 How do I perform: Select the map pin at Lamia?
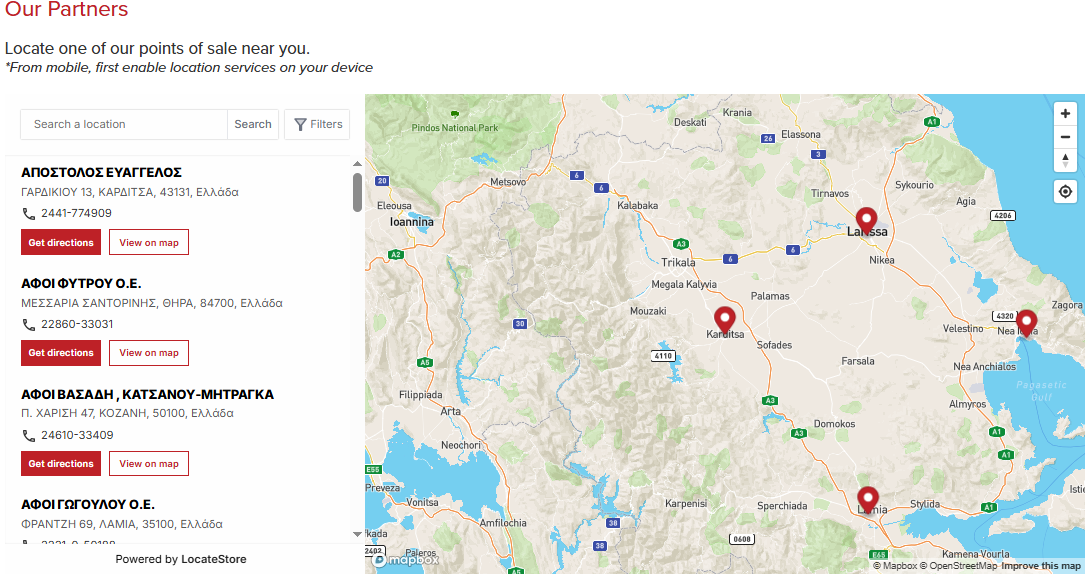[868, 499]
